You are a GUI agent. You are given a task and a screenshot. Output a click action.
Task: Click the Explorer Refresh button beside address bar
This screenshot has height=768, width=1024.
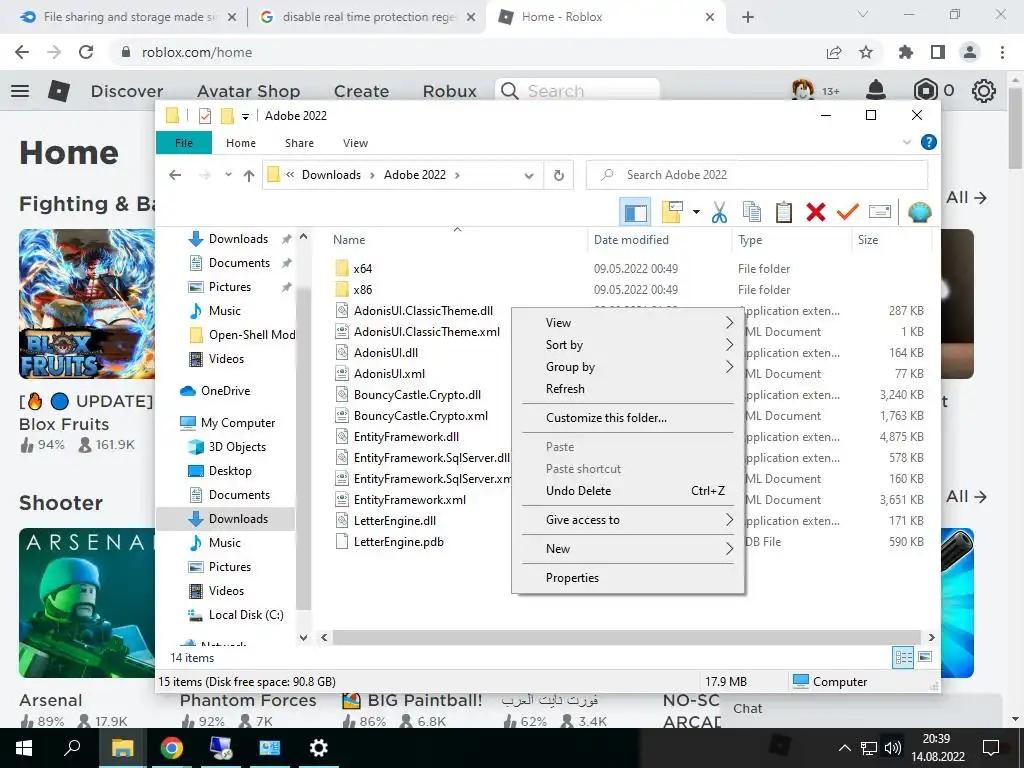[558, 175]
